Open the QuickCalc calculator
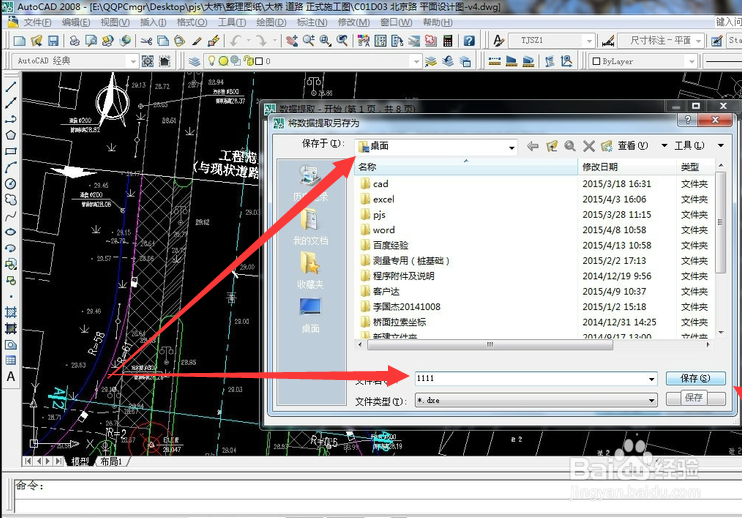742x518 pixels. coord(448,41)
